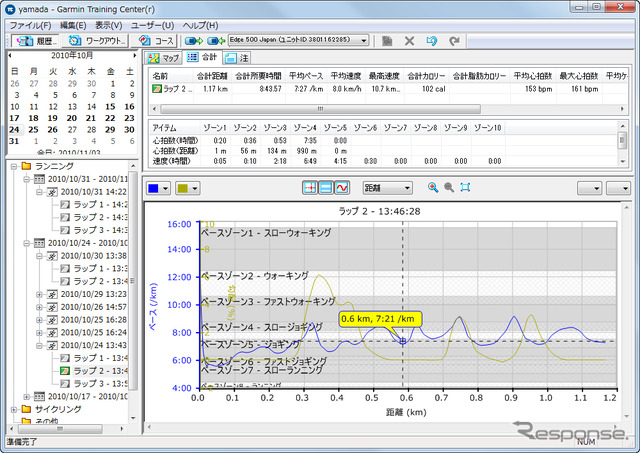Click the 平均心拍数 column header
This screenshot has width=640, height=453.
tap(533, 76)
